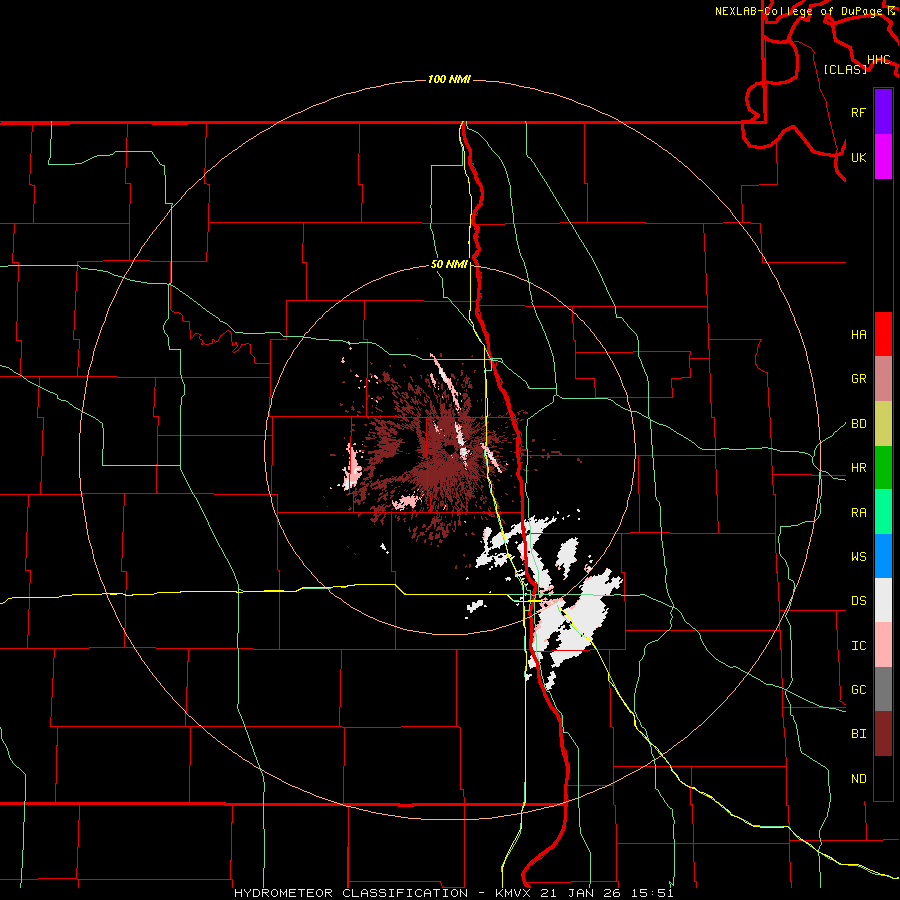
Task: Click the IC legend label
Action: click(859, 646)
